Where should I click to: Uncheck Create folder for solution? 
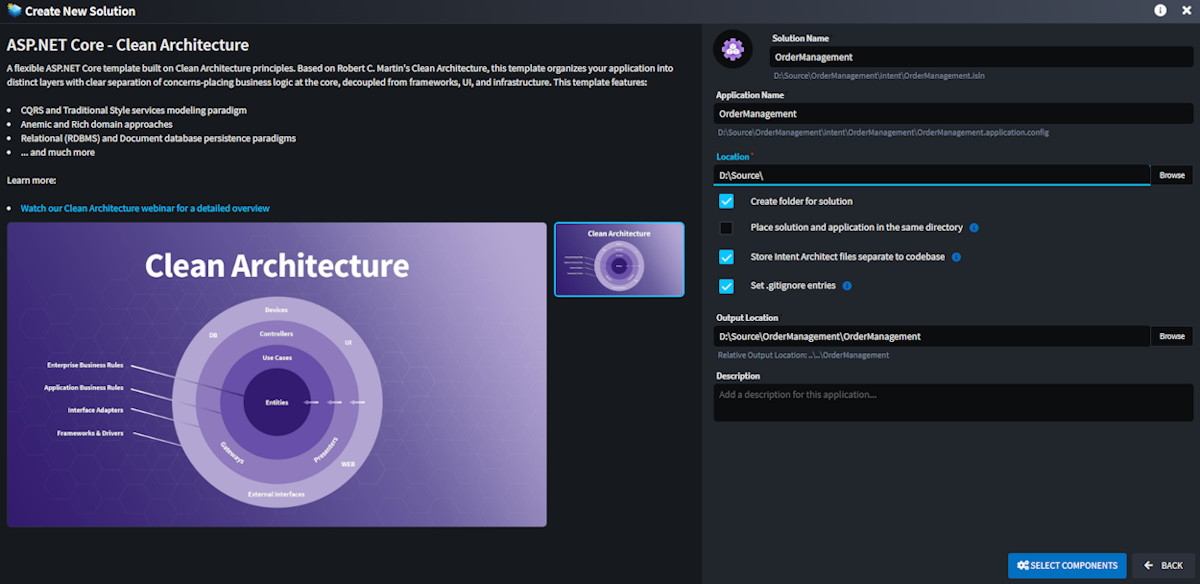click(727, 201)
